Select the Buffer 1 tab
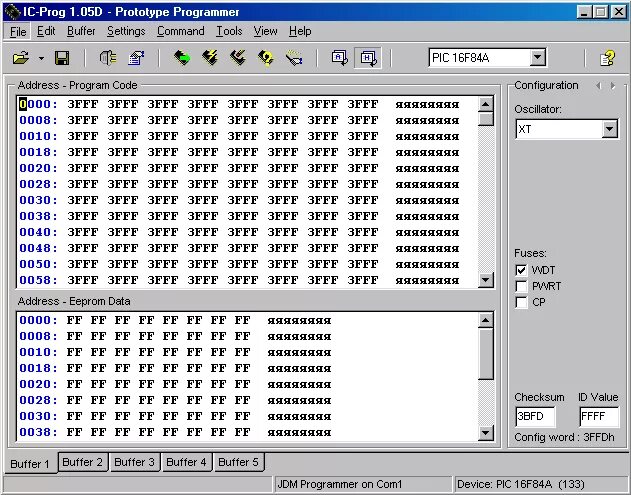Viewport: 631px width, 495px height. tap(30, 464)
